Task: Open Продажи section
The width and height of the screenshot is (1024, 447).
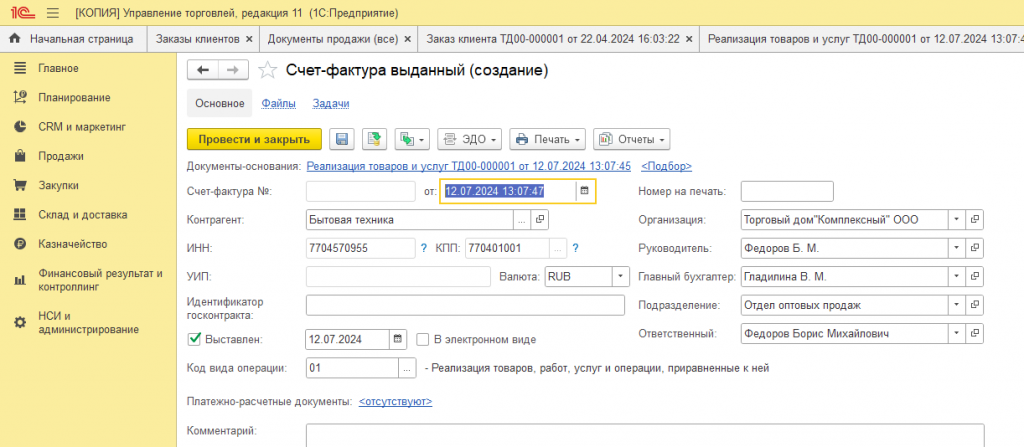Action: [61, 156]
